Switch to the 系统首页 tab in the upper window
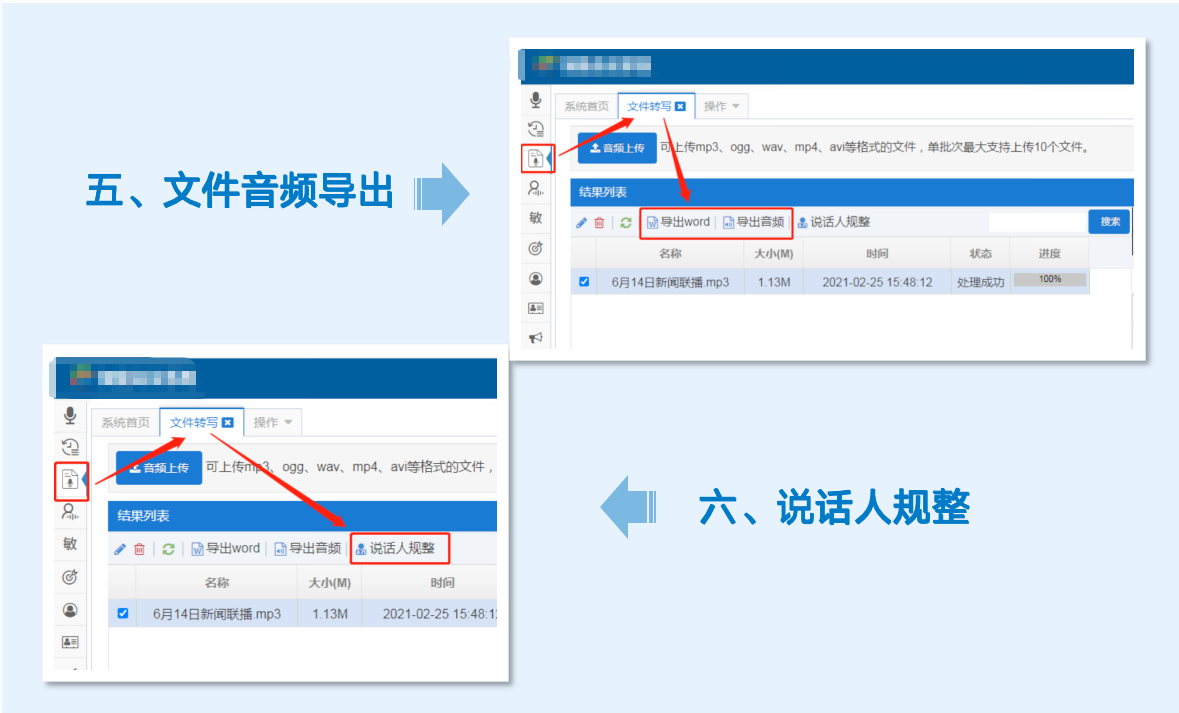The height and width of the screenshot is (713, 1179). pyautogui.click(x=586, y=106)
